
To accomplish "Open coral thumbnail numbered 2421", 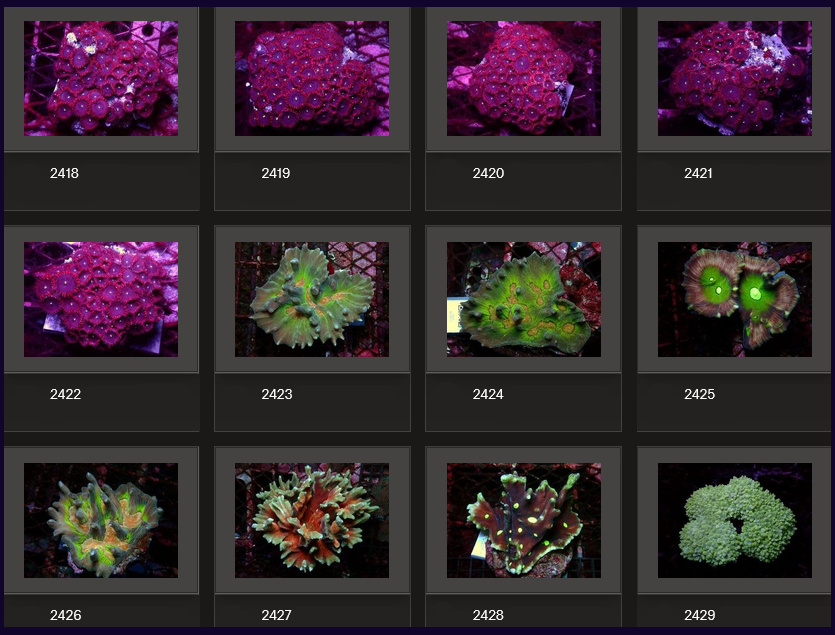I will pyautogui.click(x=735, y=78).
